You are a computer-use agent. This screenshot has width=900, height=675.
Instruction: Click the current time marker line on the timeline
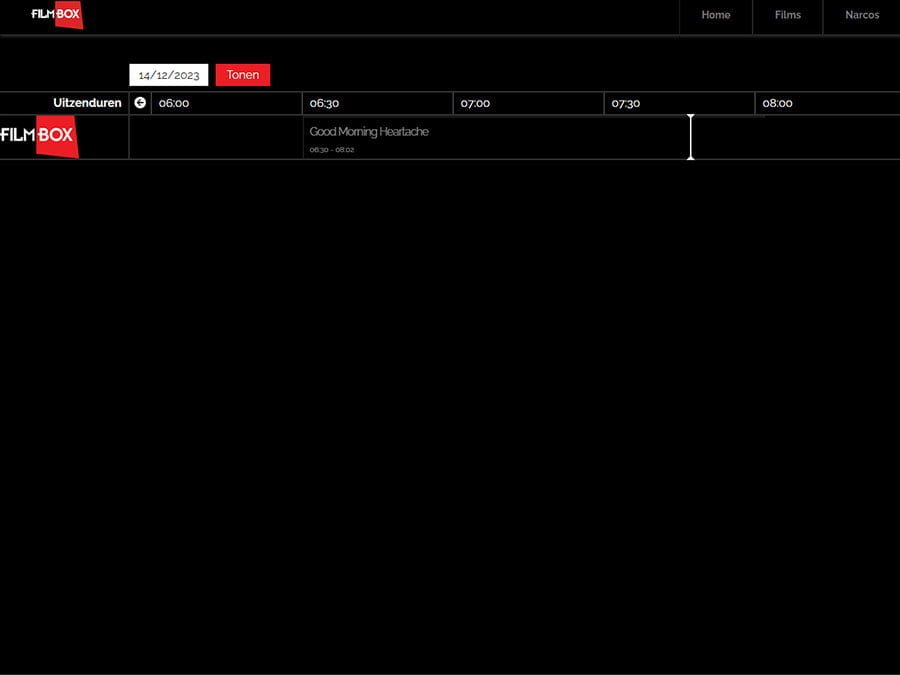pyautogui.click(x=690, y=137)
